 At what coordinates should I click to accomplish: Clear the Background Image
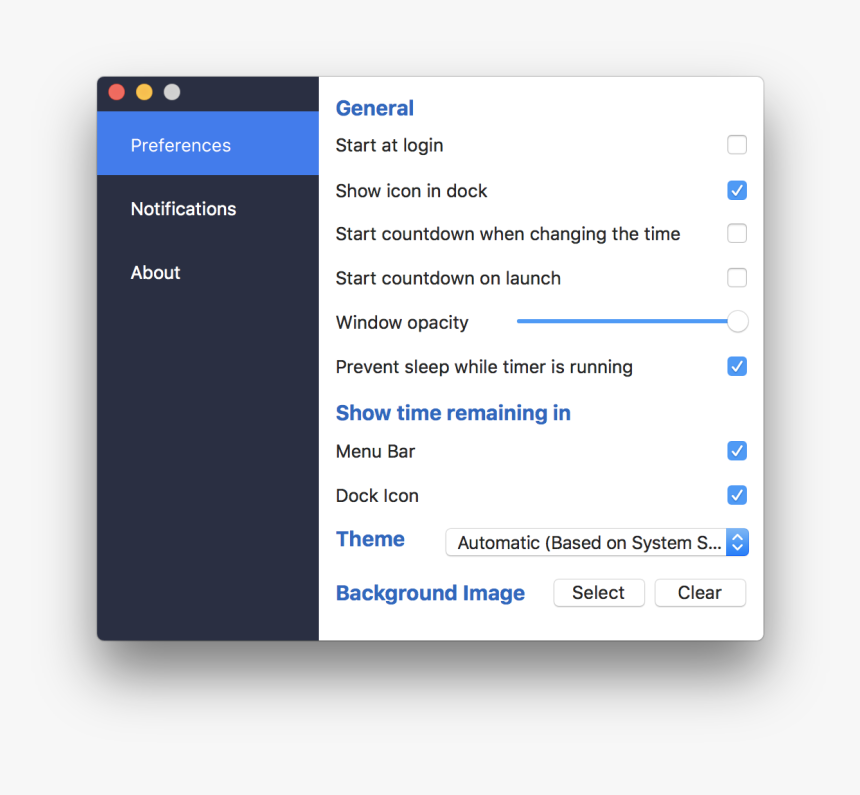[700, 593]
